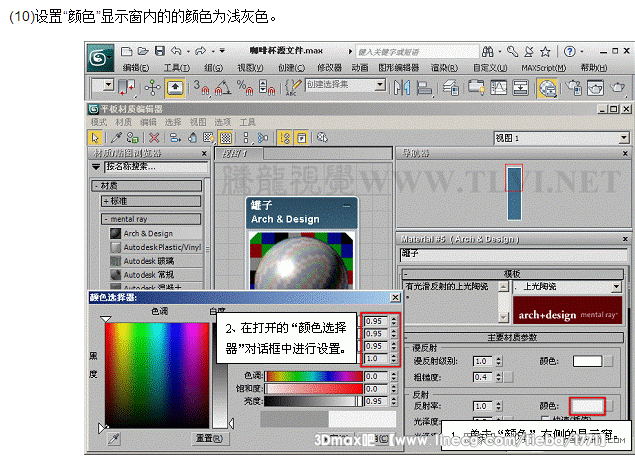635x457 pixels.
Task: Open the Schematic View icon
Action: (520, 88)
